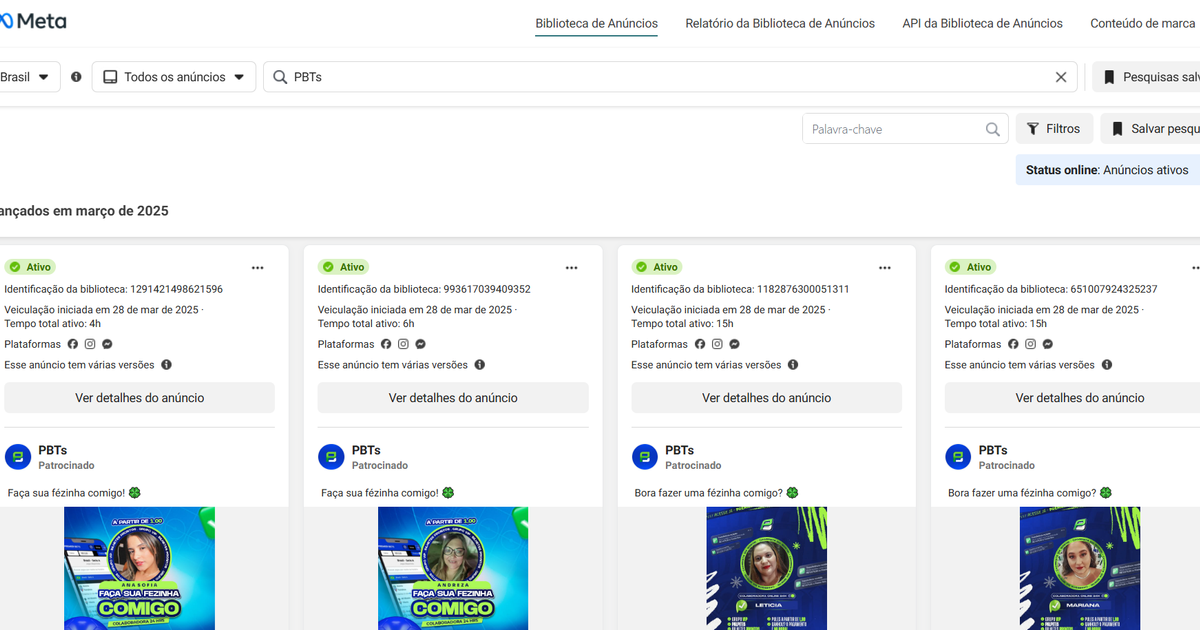1200x630 pixels.
Task: Open the Filtros button
Action: [1055, 129]
